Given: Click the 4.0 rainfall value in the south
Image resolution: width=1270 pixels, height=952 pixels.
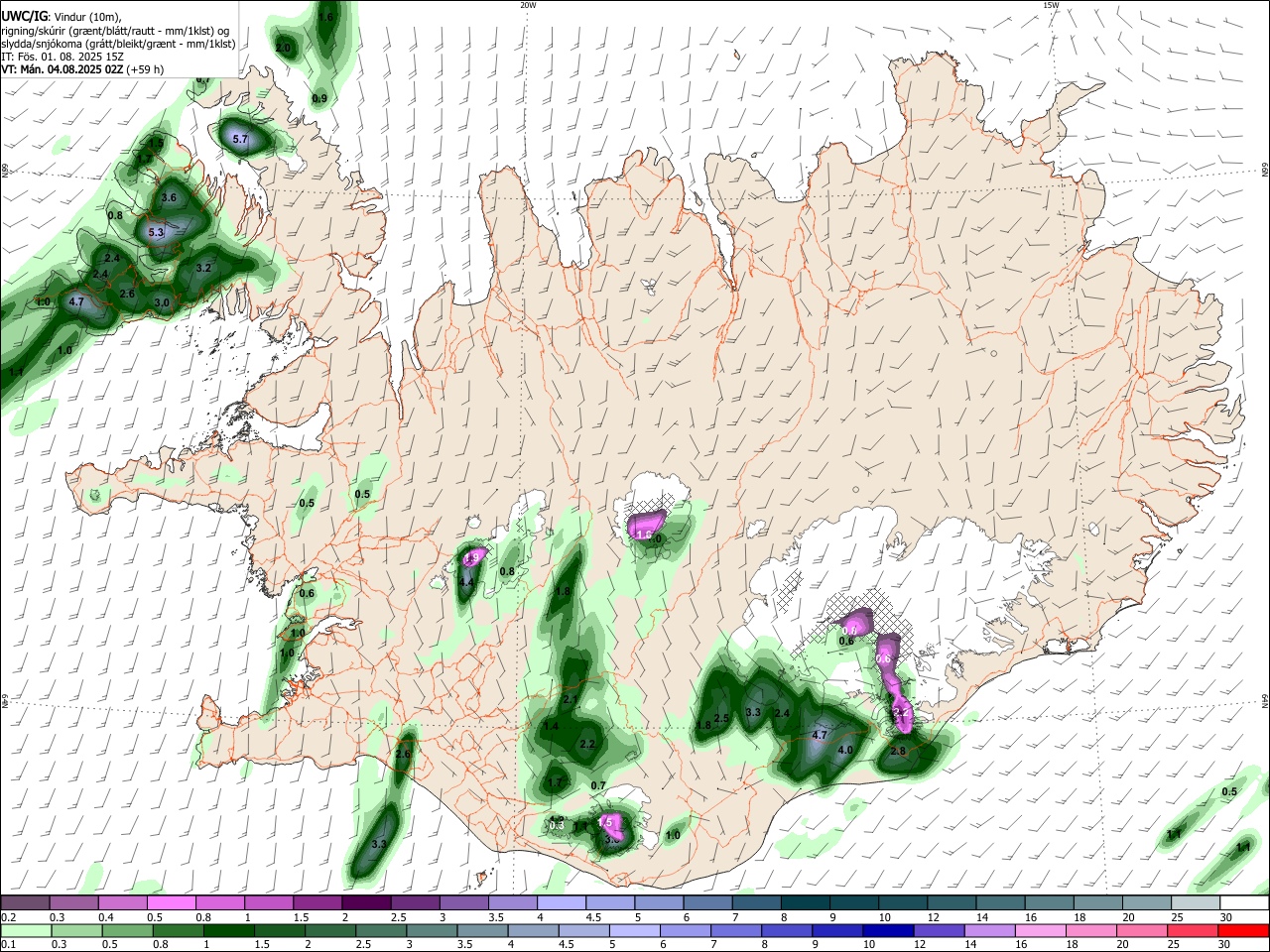Looking at the screenshot, I should tap(845, 751).
